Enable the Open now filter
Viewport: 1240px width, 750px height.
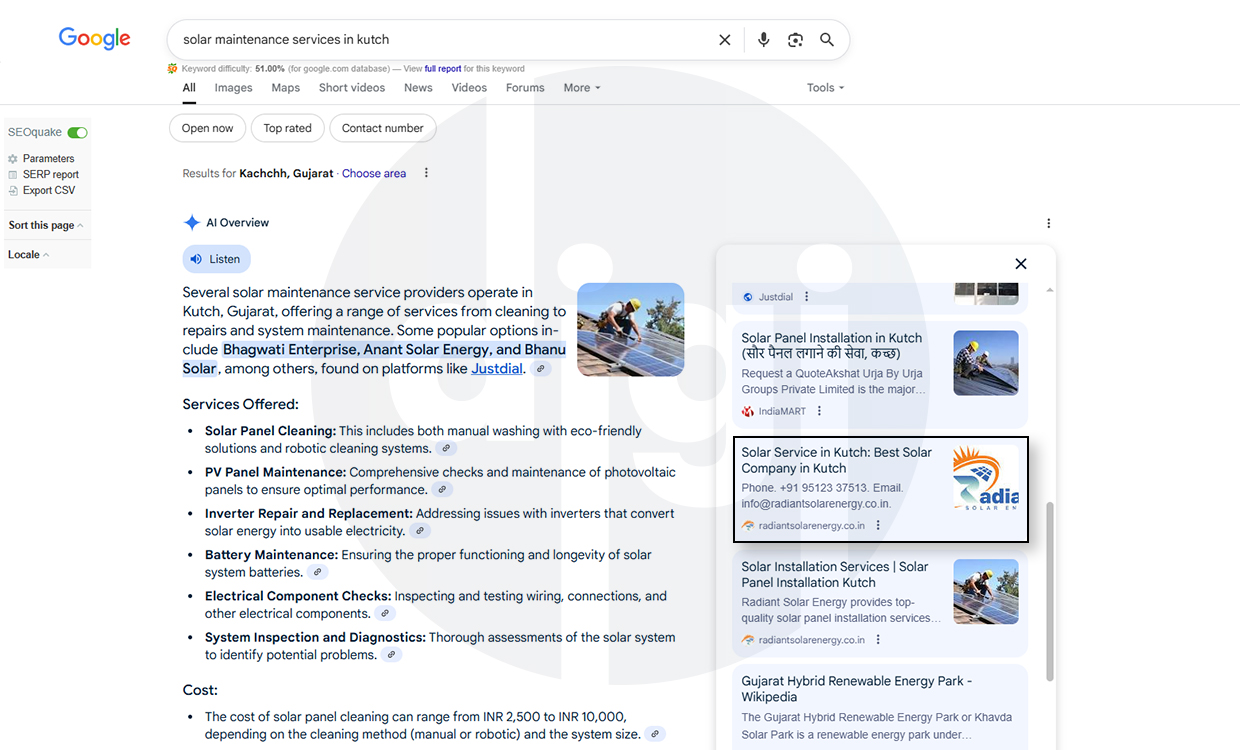pos(208,128)
